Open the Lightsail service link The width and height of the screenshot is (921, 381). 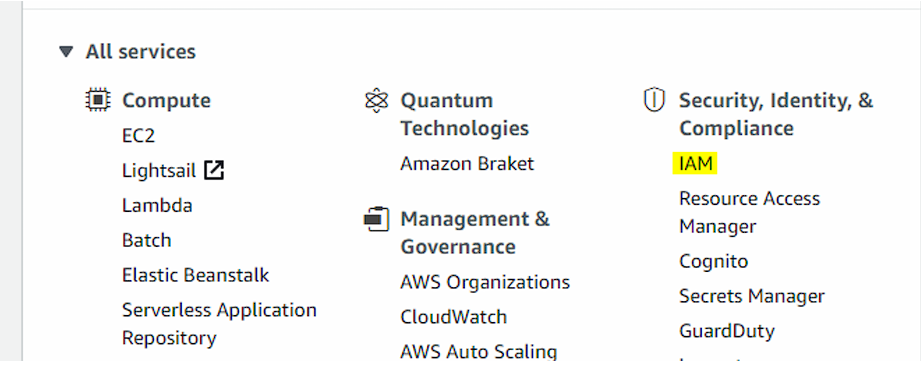point(159,171)
